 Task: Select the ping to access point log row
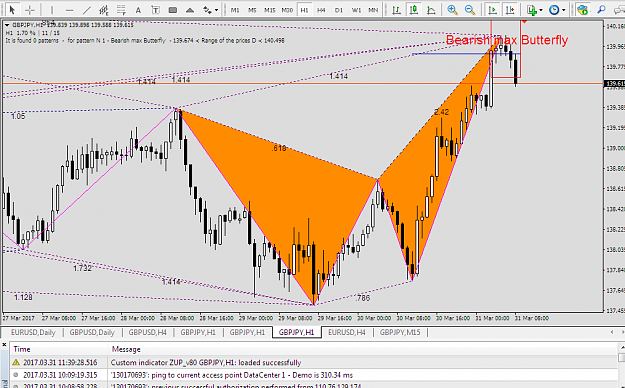click(x=314, y=375)
